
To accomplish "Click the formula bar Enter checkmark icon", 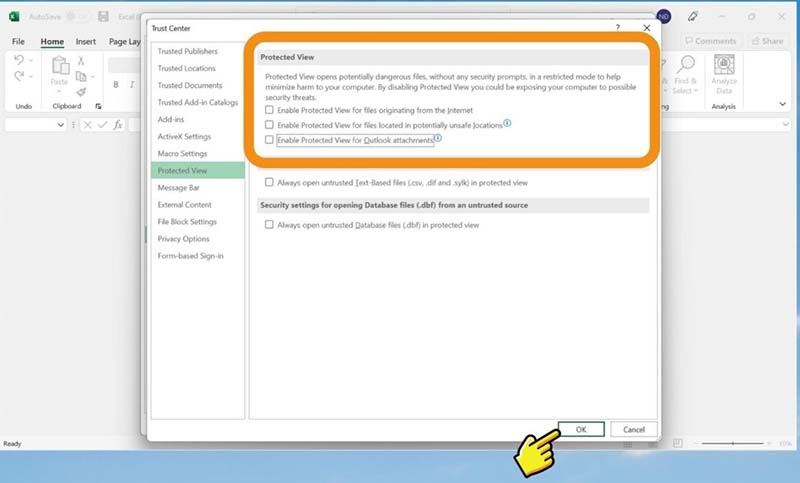I will pyautogui.click(x=102, y=124).
